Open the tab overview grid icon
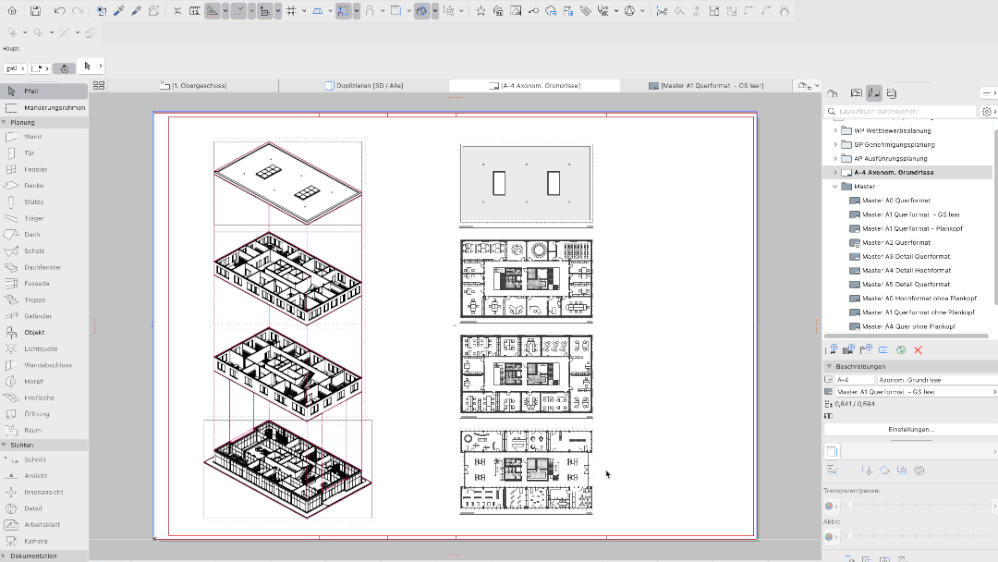Image resolution: width=998 pixels, height=562 pixels. [x=99, y=85]
